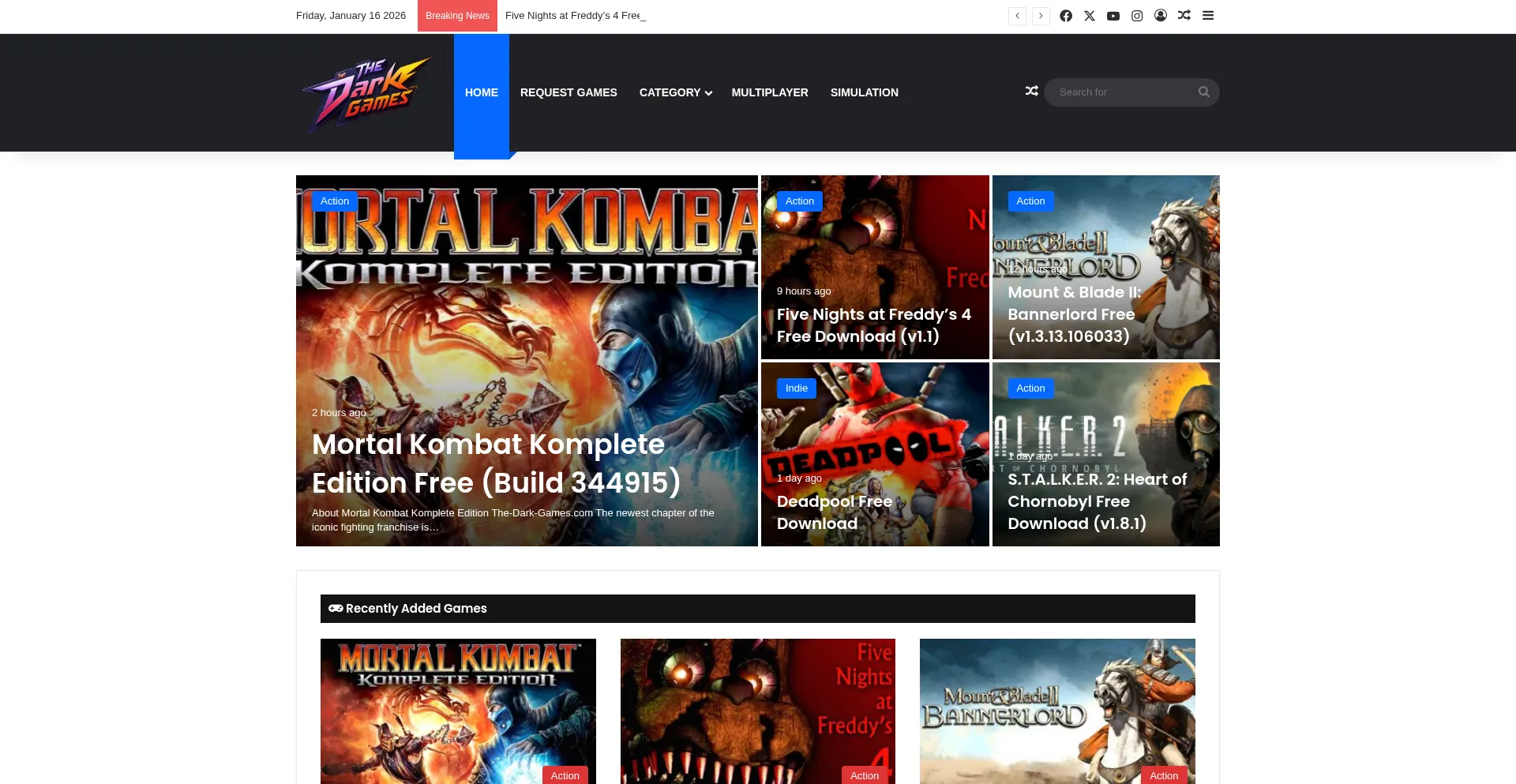Show next breaking news item
1516x784 pixels.
coord(1041,16)
